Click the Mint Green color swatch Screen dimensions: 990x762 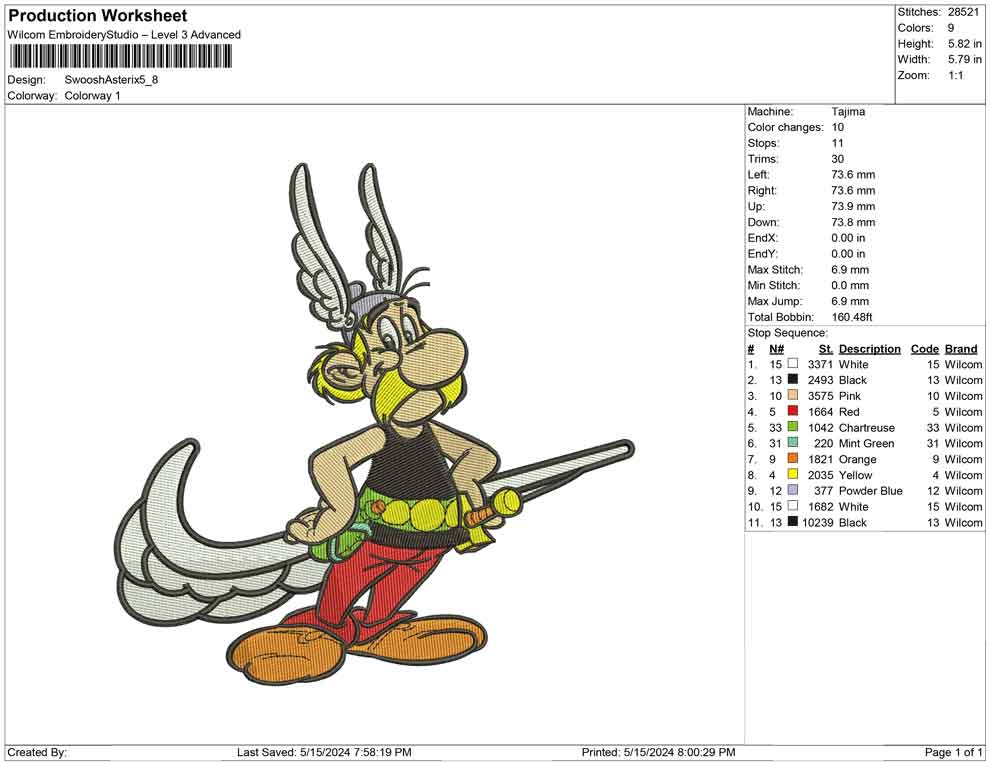(793, 443)
